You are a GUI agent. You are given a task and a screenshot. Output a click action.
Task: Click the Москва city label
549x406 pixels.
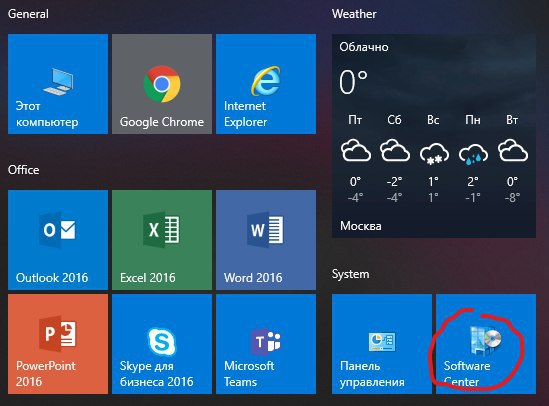(x=361, y=226)
